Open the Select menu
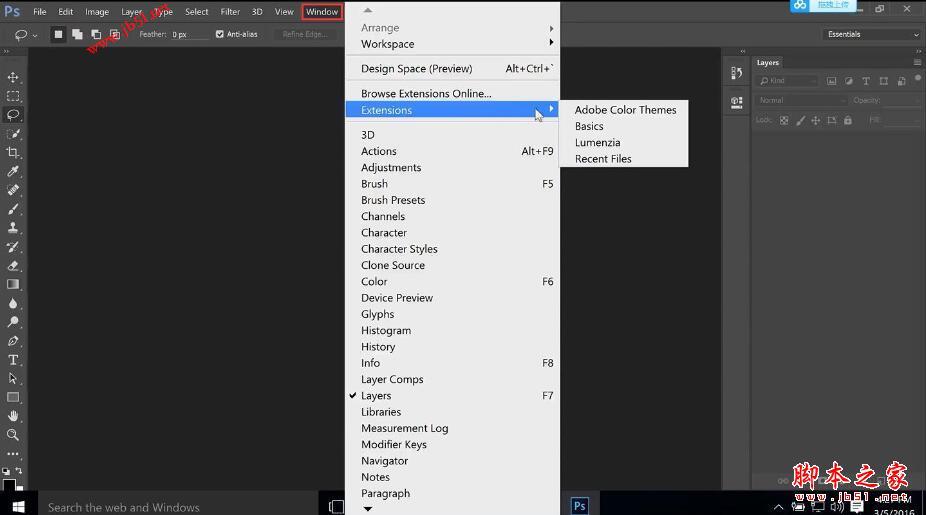This screenshot has width=926, height=515. 196,12
